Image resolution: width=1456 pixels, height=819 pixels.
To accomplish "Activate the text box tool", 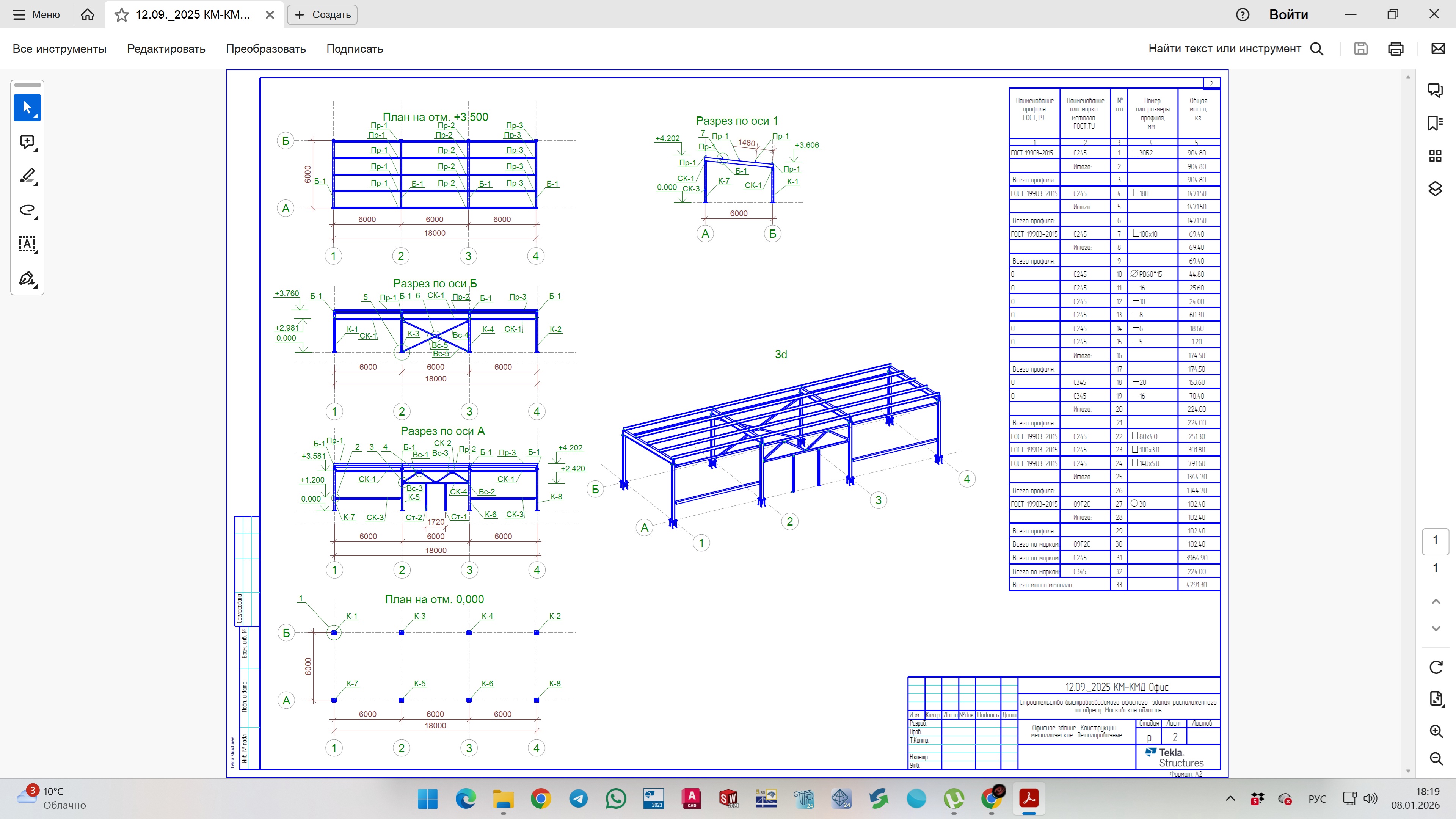I will point(27,244).
